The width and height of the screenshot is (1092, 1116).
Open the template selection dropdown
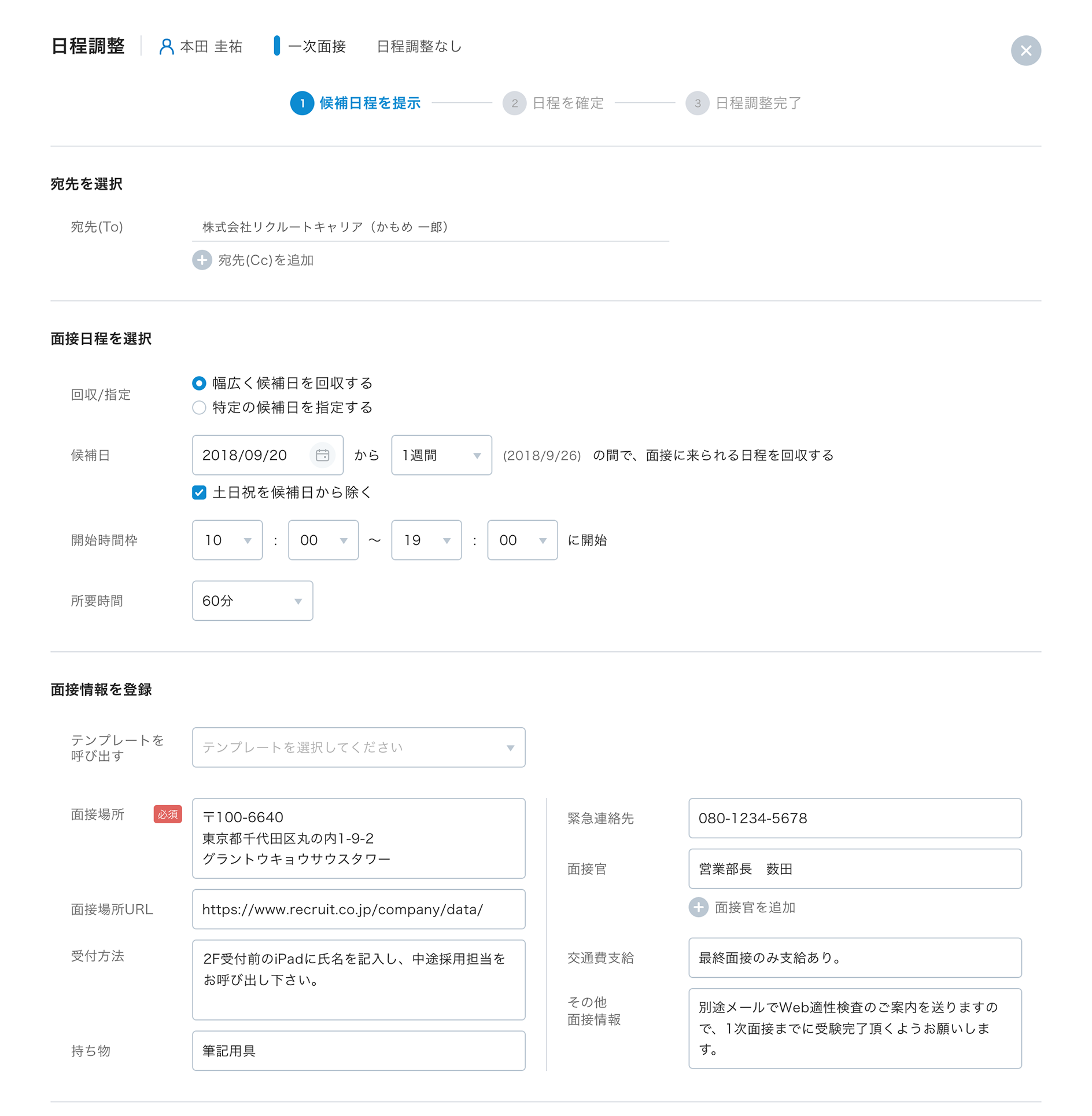tap(358, 747)
